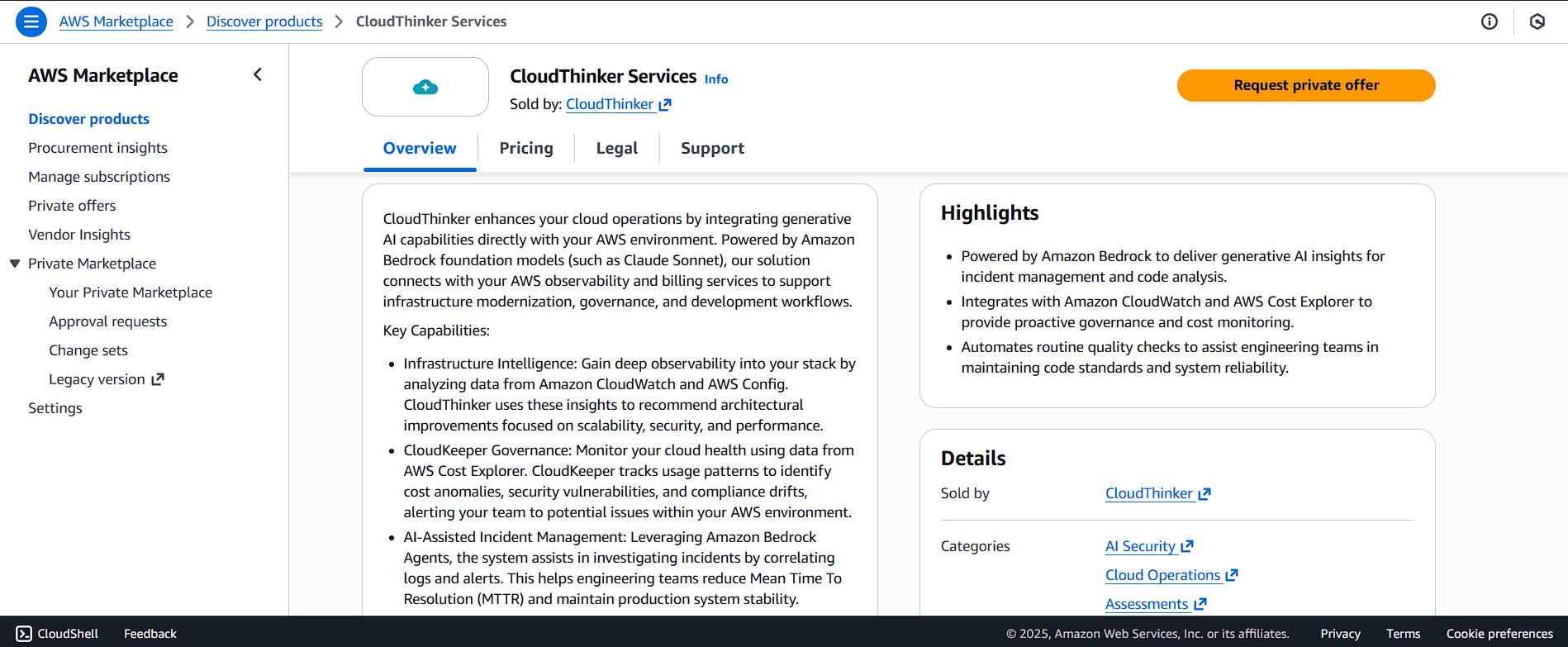Switch to the Overview tab

[x=420, y=148]
